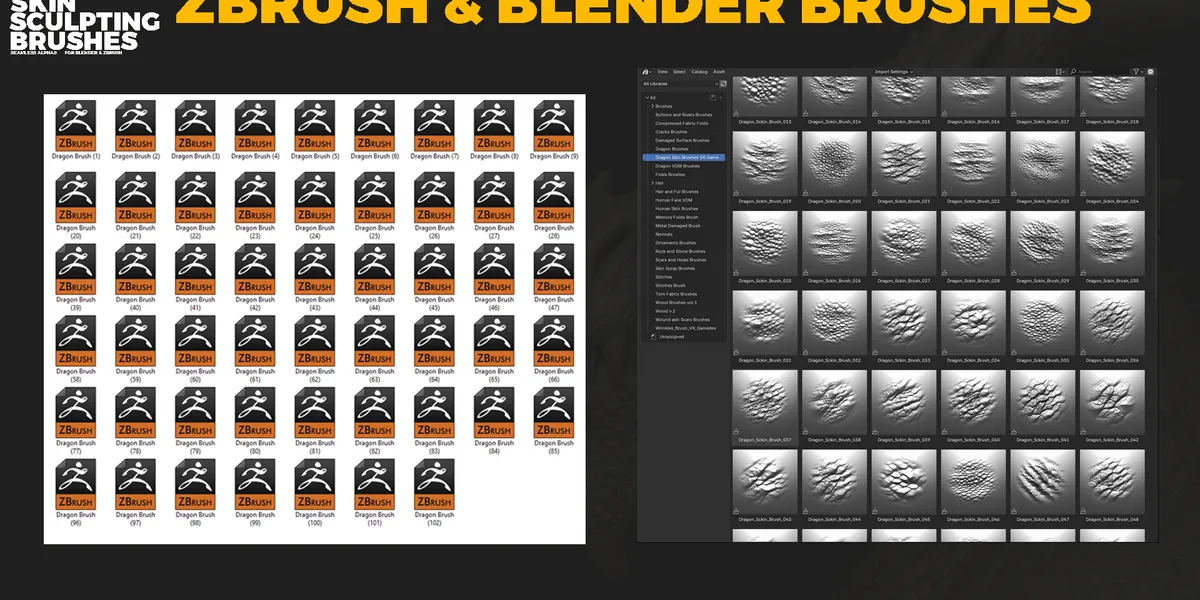Click the gear options icon at top right
Viewport: 1200px width, 600px height.
point(1151,69)
